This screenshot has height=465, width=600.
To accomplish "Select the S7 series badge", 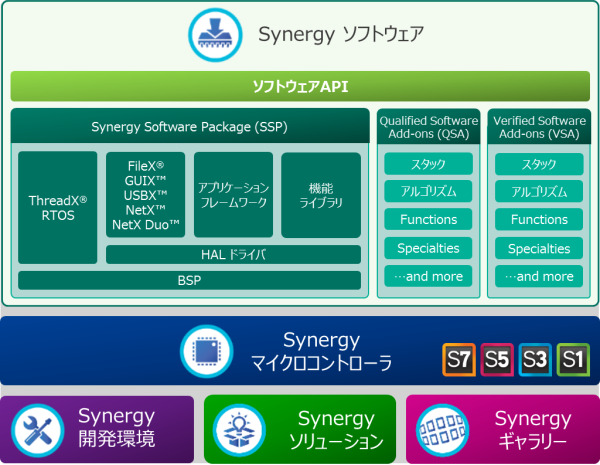I will [x=459, y=358].
